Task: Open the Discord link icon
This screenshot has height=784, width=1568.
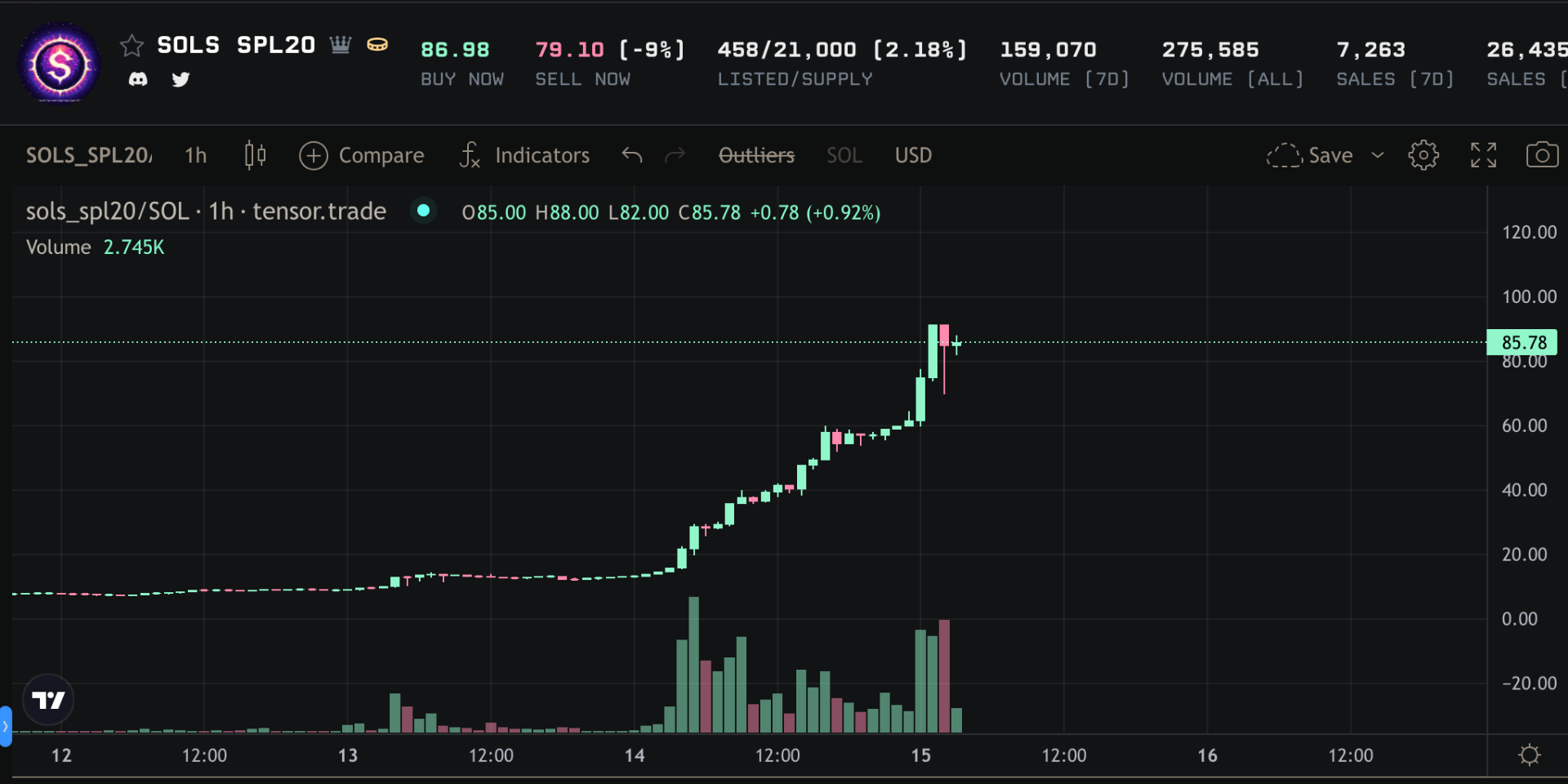Action: click(138, 79)
